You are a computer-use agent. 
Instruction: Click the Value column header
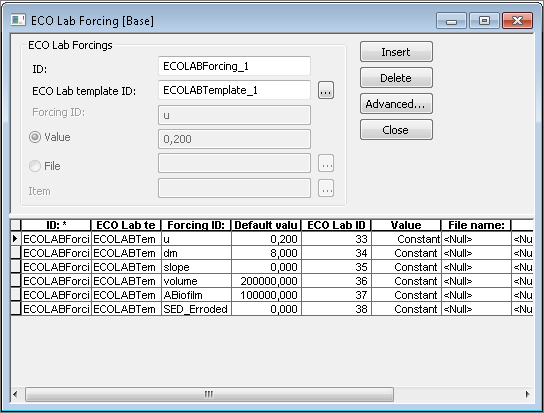(406, 225)
